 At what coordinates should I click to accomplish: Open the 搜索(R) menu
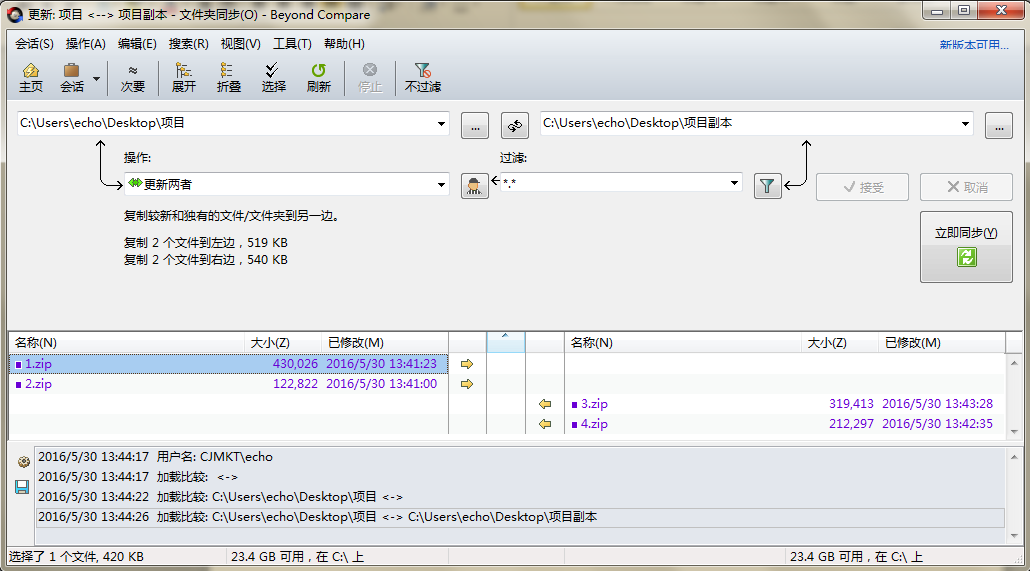[189, 44]
